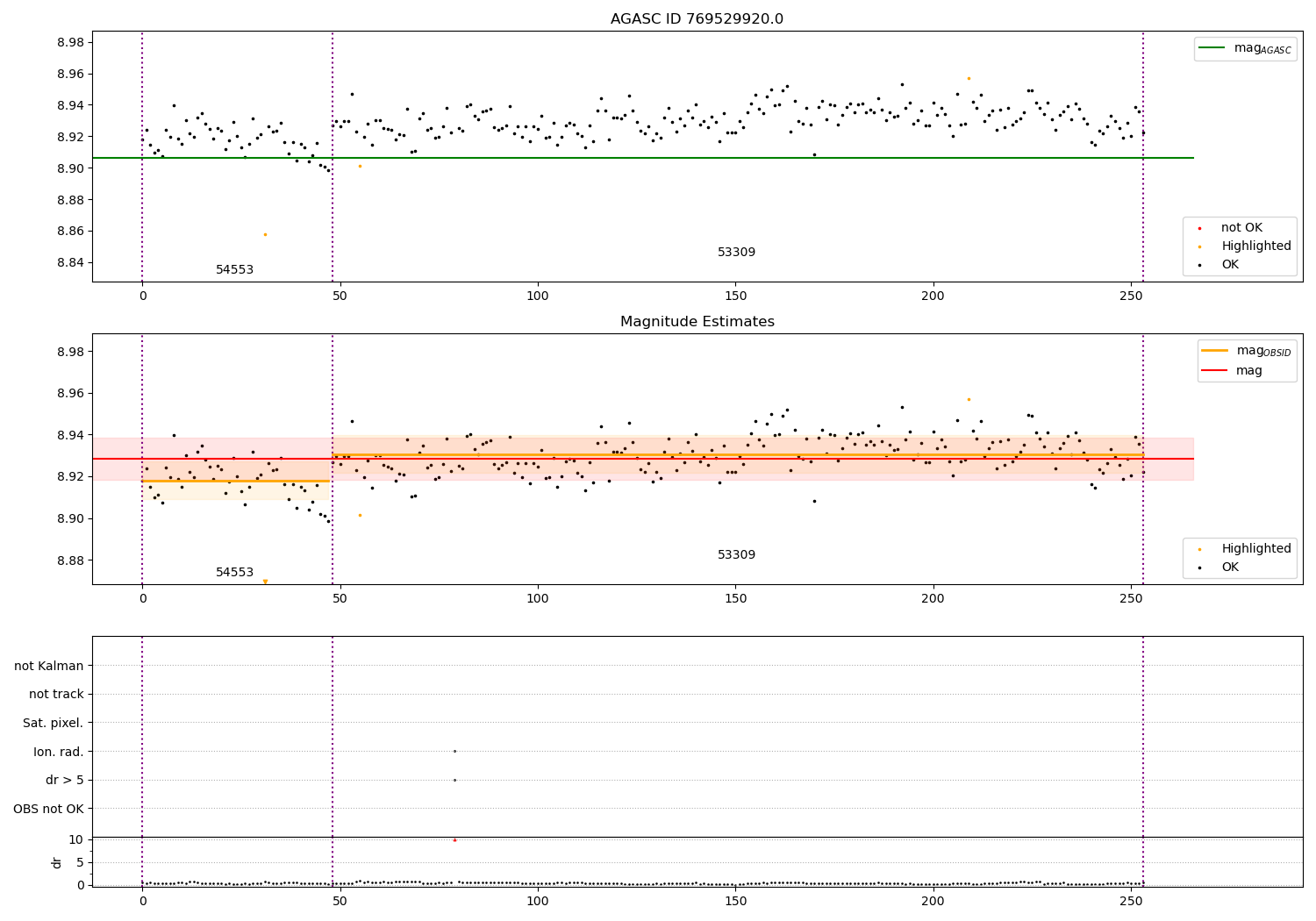Click the 100 x-tick label of the top plot
1316x921 pixels.
538,296
